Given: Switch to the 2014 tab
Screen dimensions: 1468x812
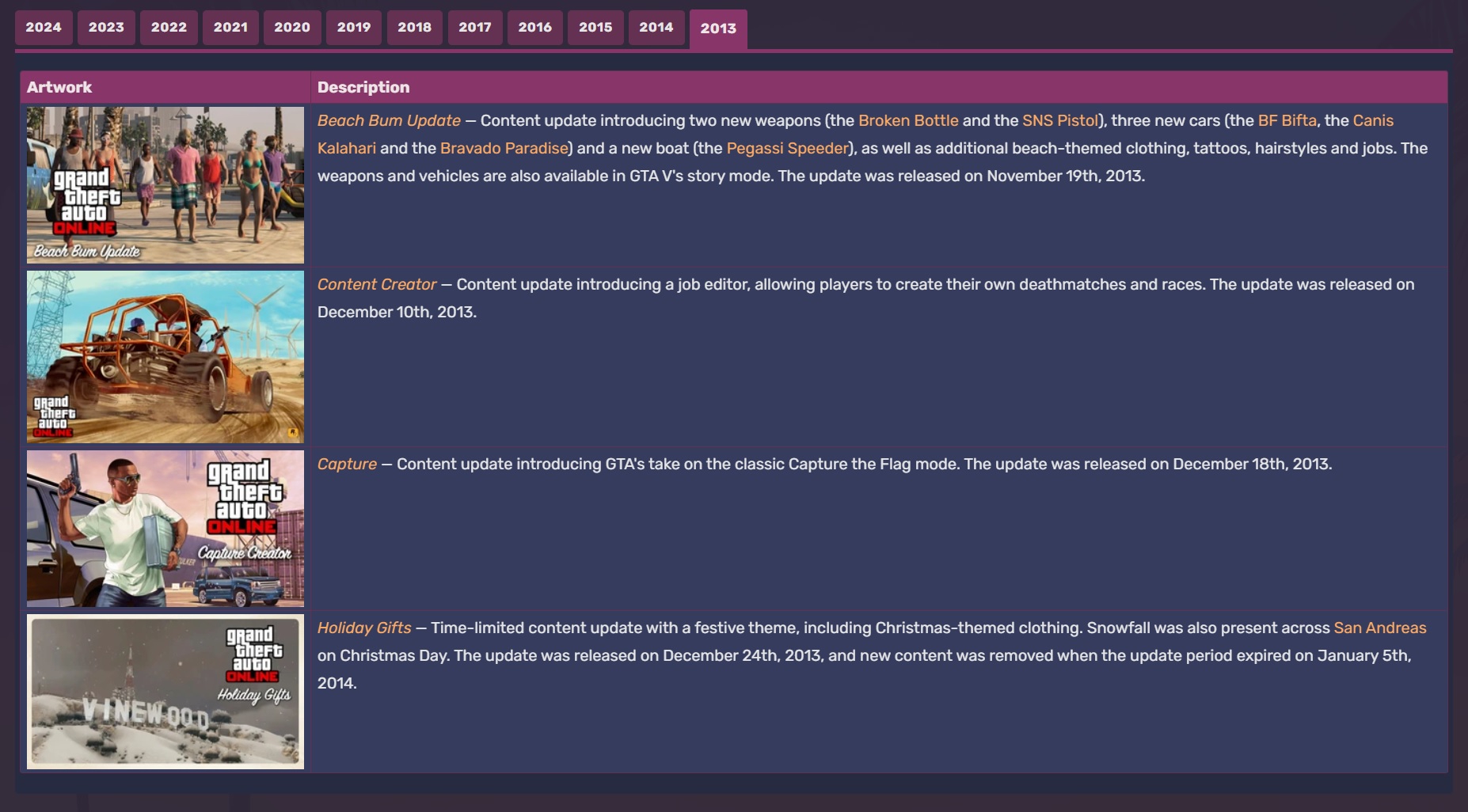Looking at the screenshot, I should coord(656,28).
